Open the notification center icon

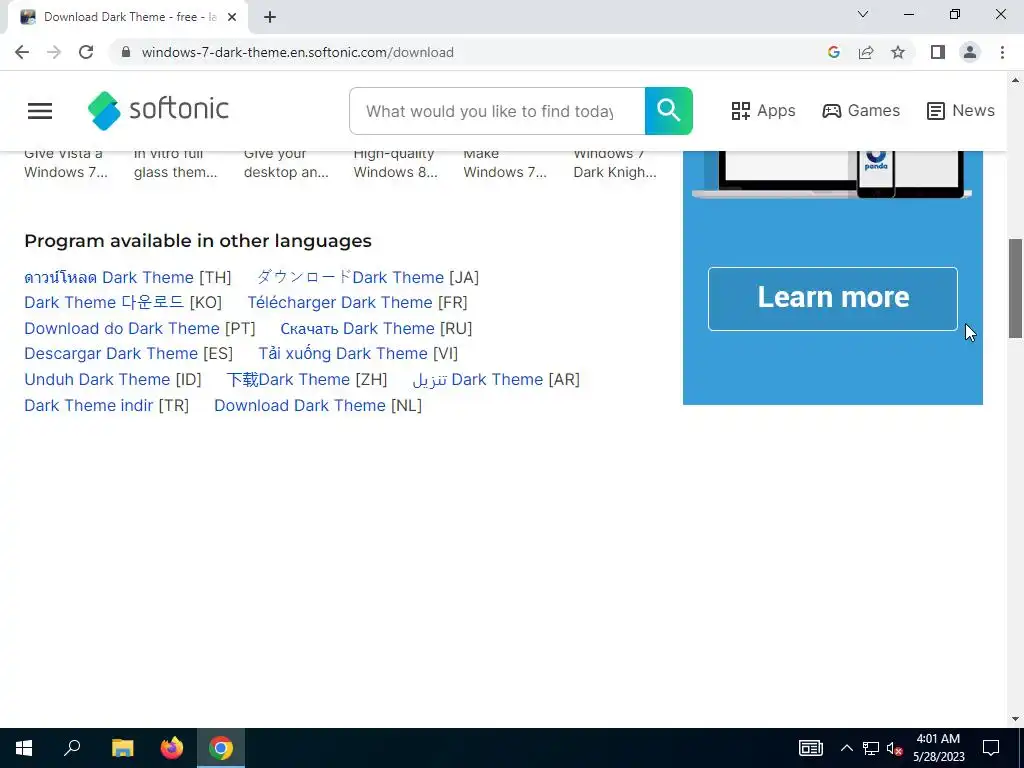991,748
